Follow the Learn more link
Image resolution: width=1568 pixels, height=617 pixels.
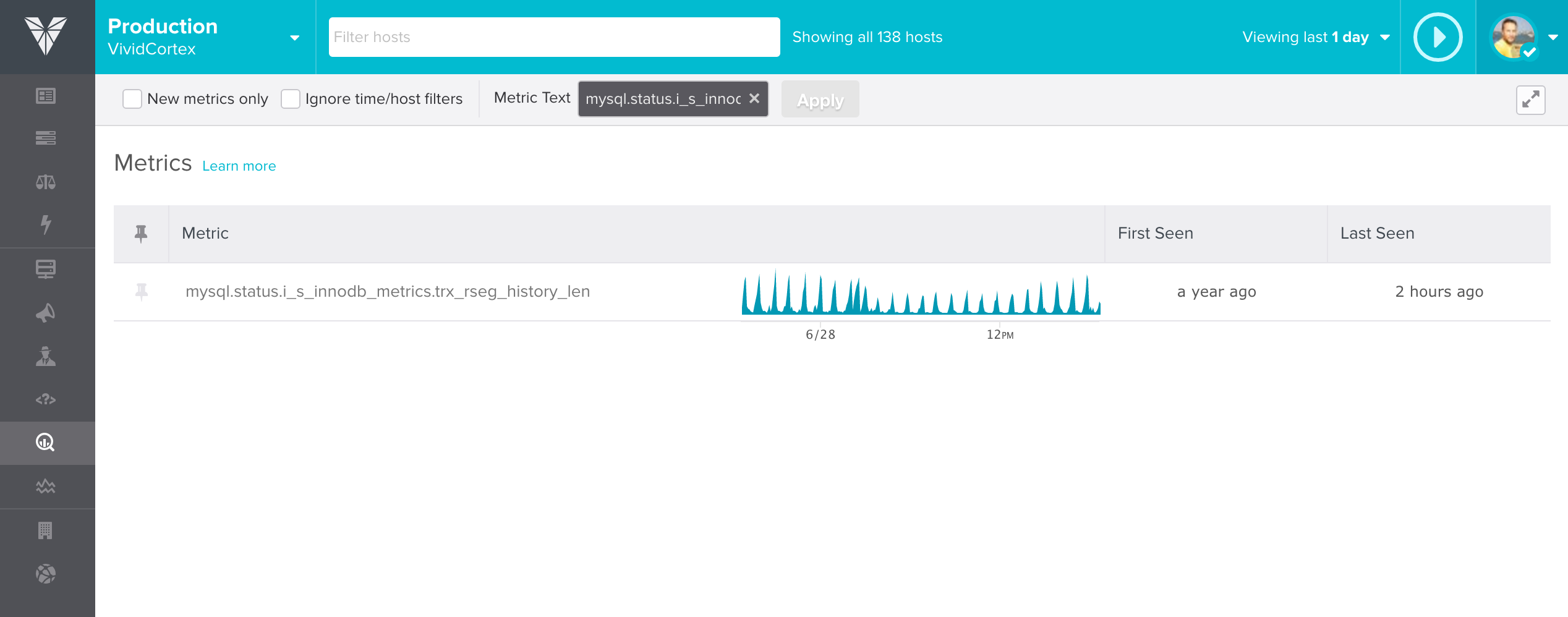239,166
